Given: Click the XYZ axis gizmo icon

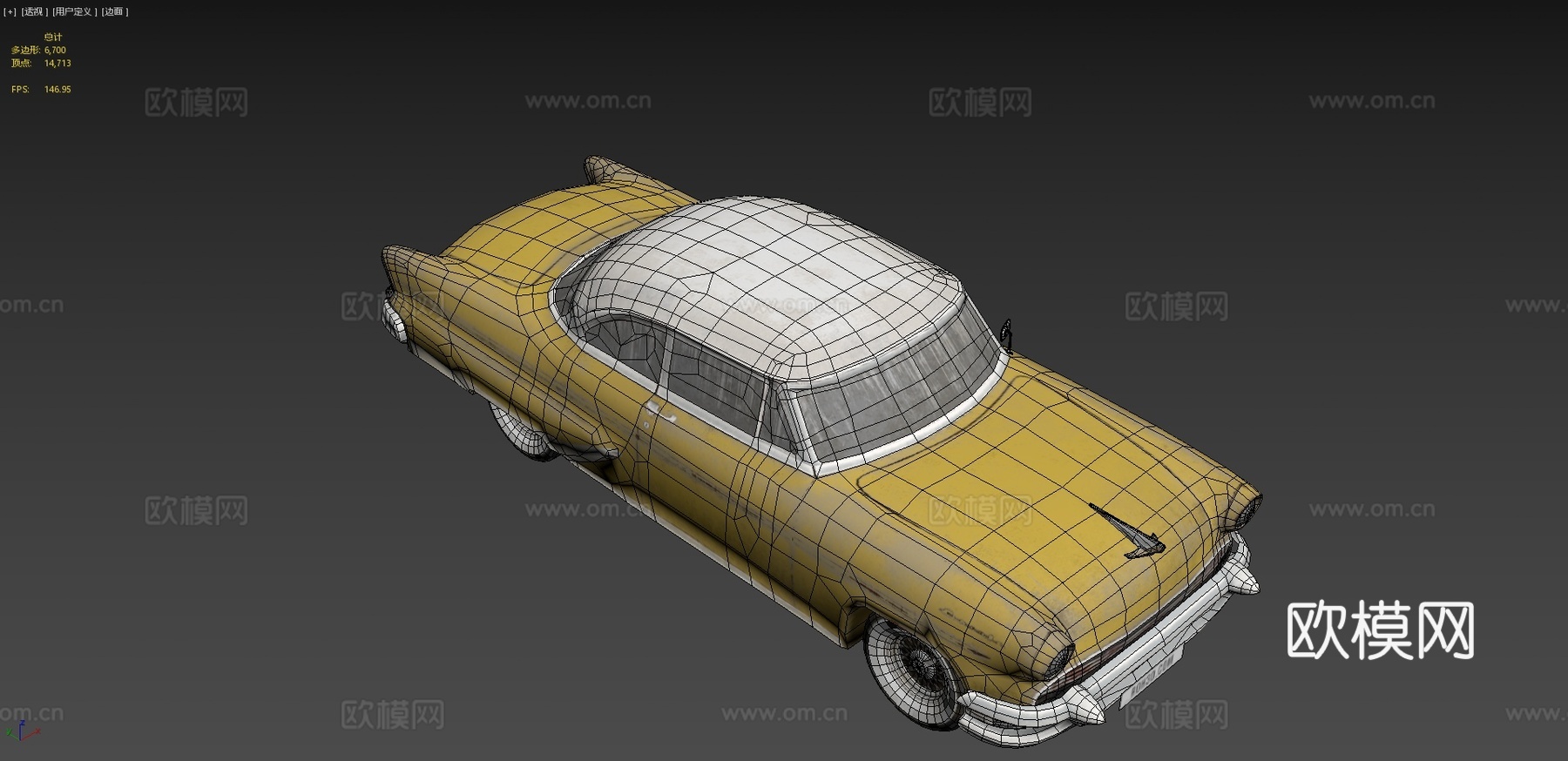Looking at the screenshot, I should [x=24, y=731].
